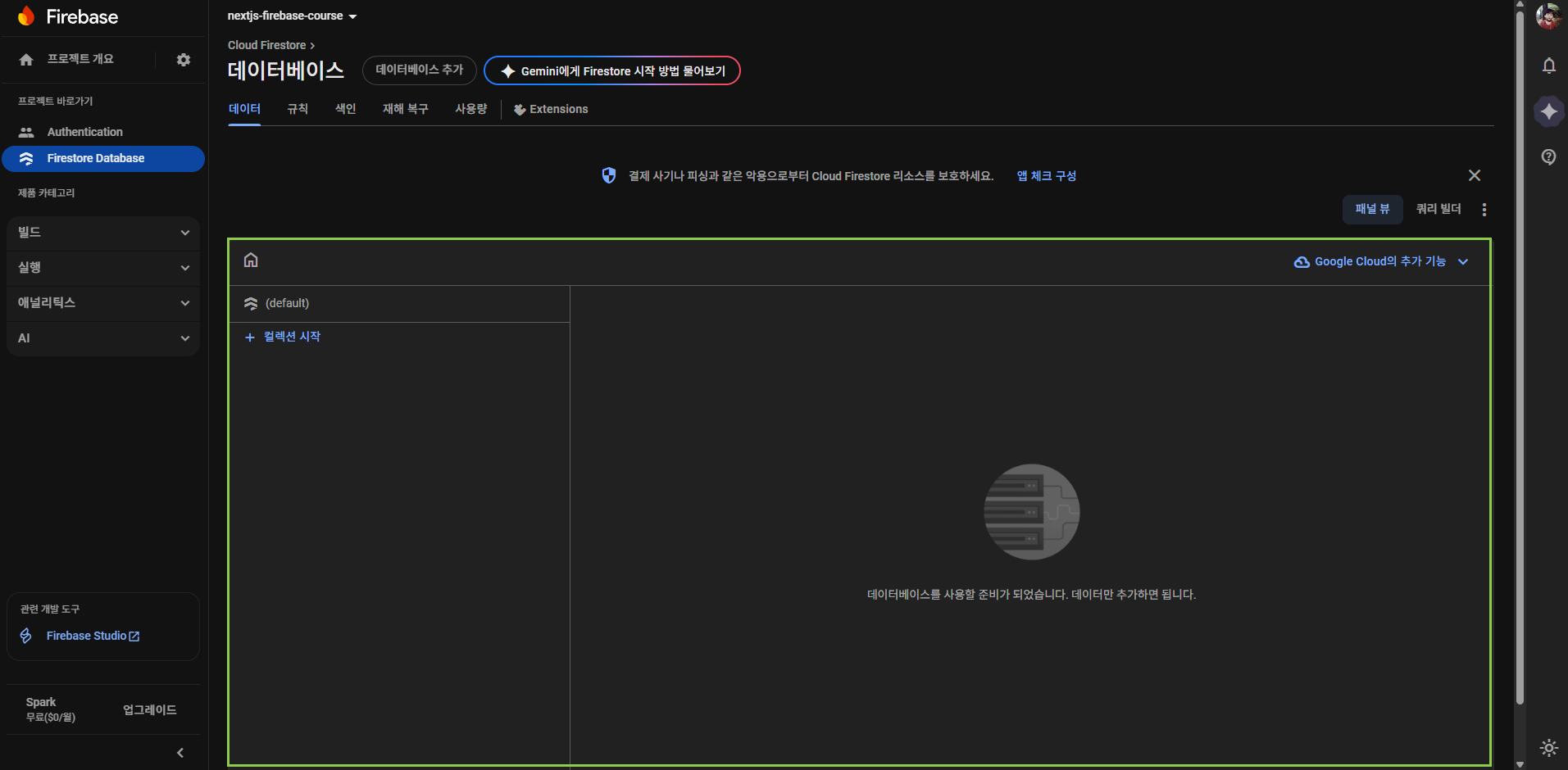1568x770 pixels.
Task: Open the three-dot more options menu
Action: [1484, 210]
